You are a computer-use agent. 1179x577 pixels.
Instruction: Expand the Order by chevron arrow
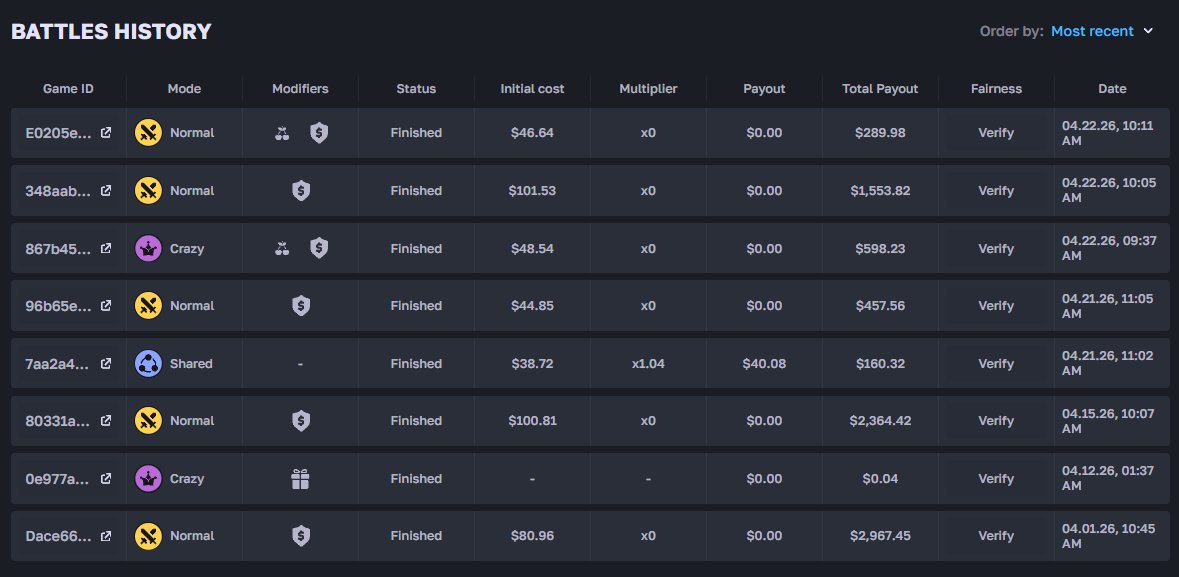(1148, 31)
